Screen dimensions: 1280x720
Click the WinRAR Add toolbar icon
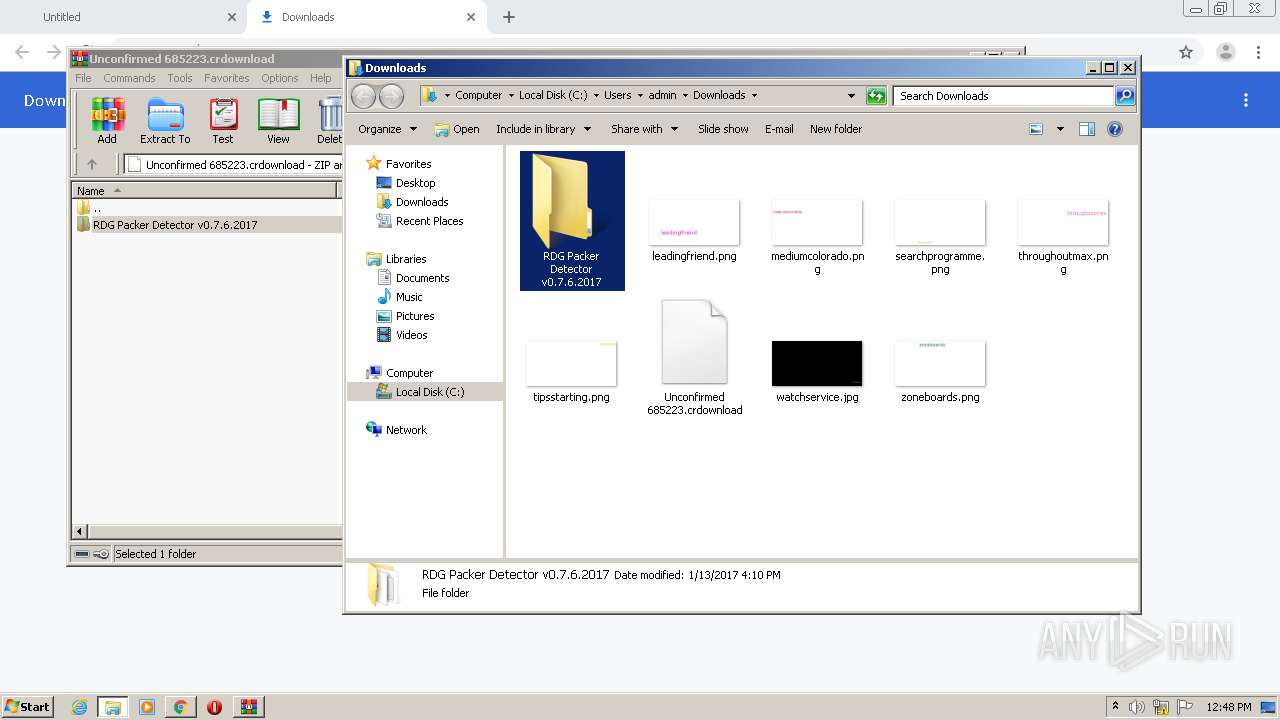[107, 121]
